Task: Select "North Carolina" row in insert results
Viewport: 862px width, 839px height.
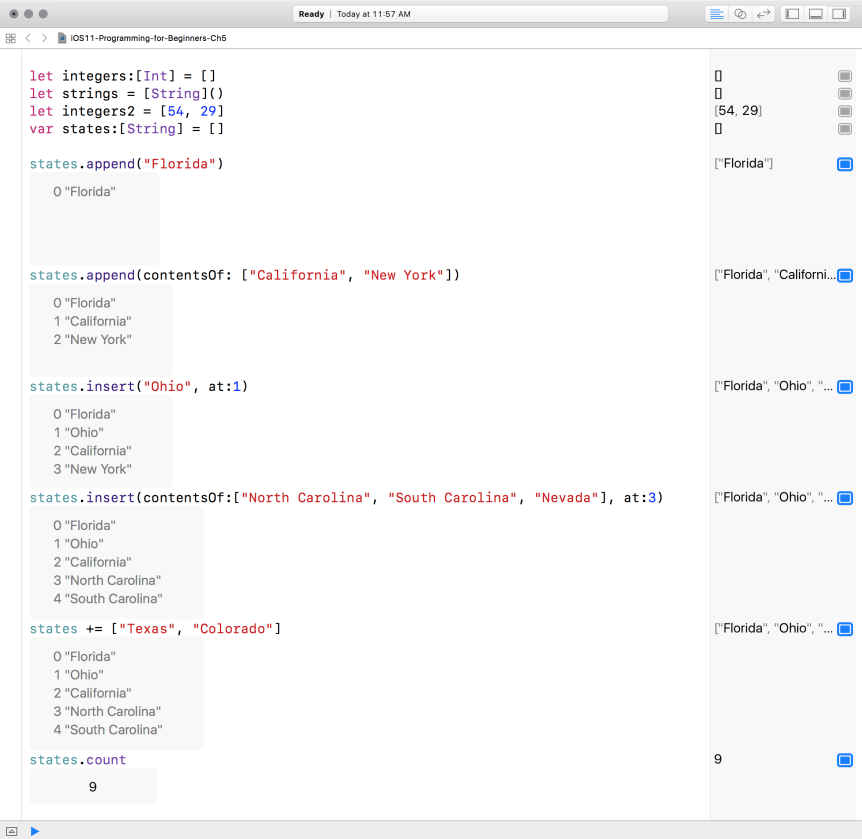Action: coord(107,580)
